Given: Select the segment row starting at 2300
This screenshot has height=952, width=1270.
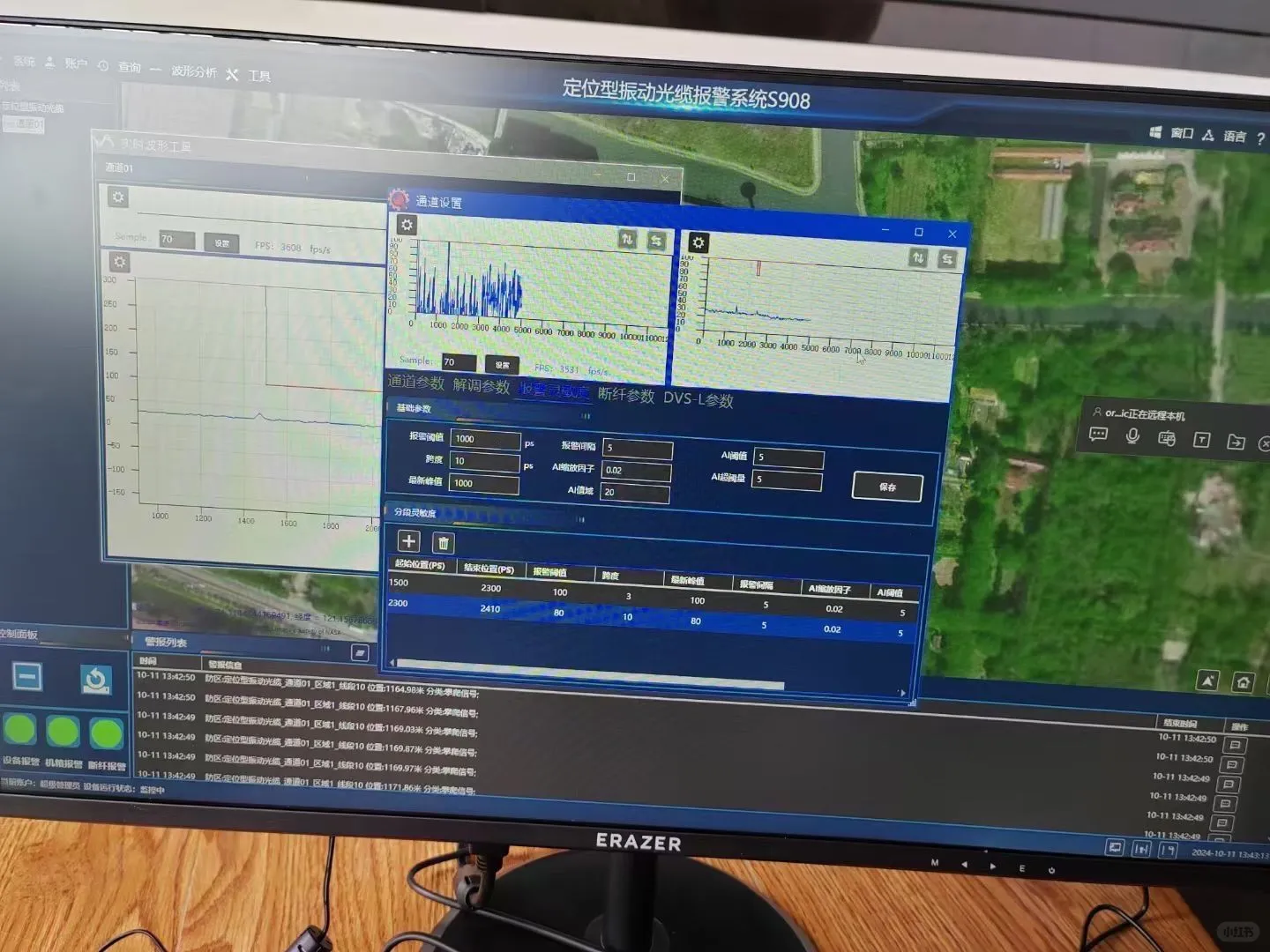Looking at the screenshot, I should pyautogui.click(x=650, y=617).
